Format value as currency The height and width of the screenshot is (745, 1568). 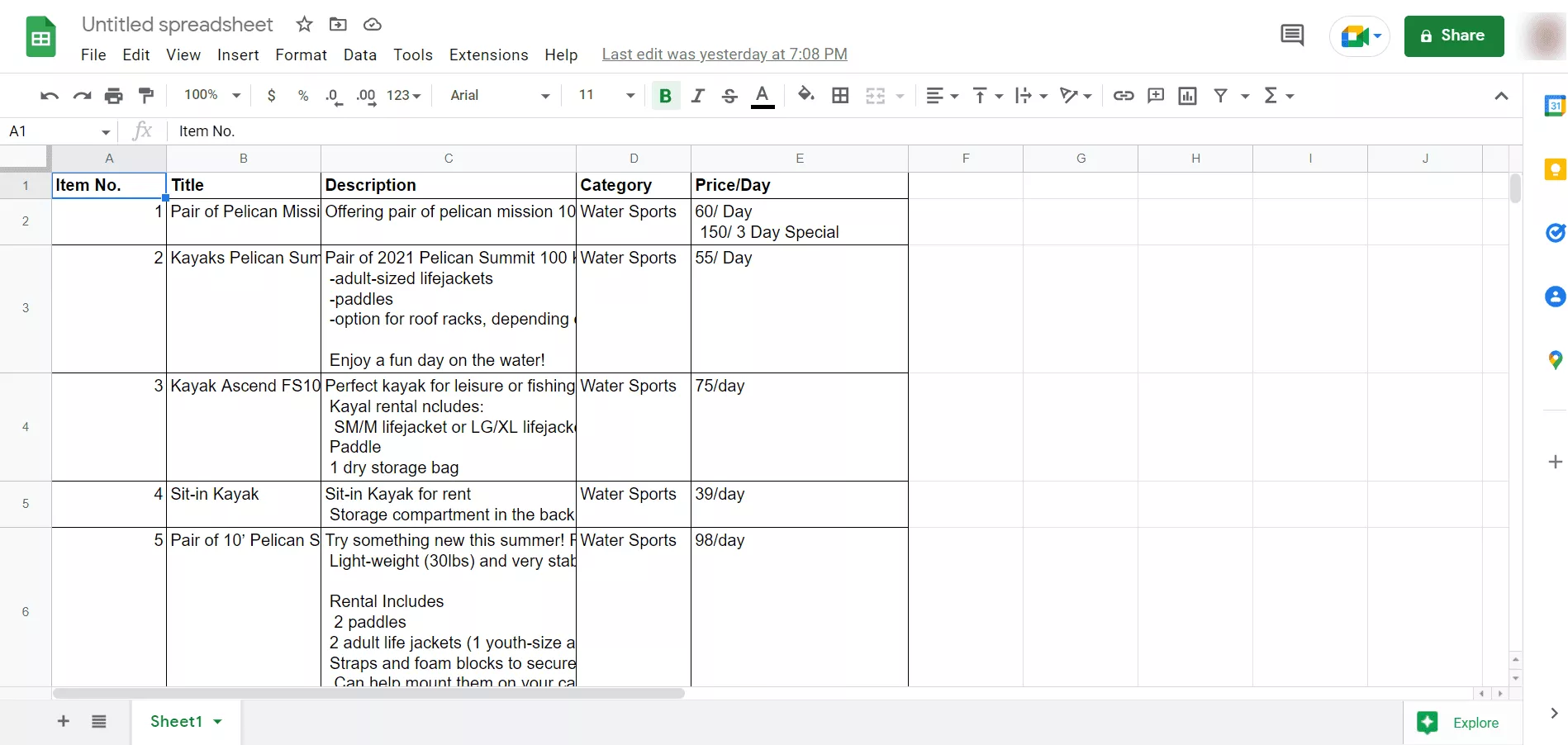coord(271,95)
